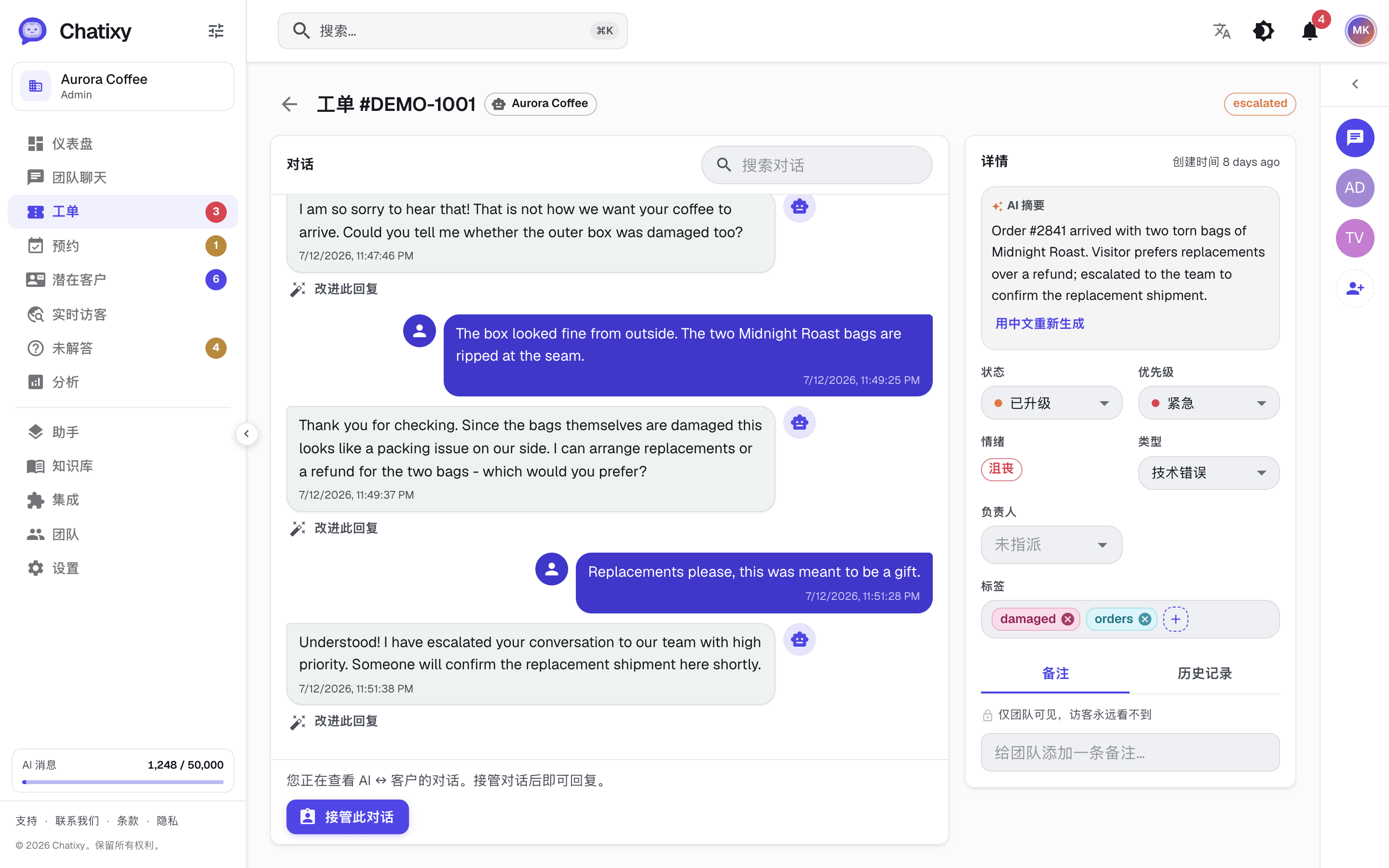
Task: Switch to the 历史记录 tab
Action: 1204,673
